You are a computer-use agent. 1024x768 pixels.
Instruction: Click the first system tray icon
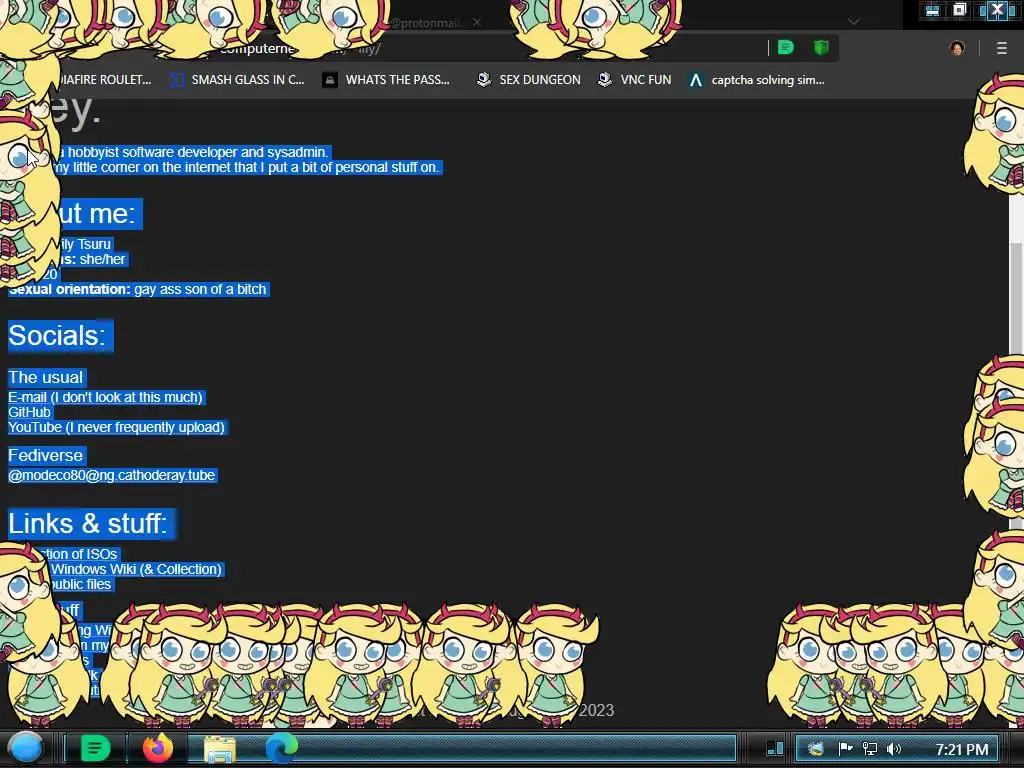pos(816,748)
